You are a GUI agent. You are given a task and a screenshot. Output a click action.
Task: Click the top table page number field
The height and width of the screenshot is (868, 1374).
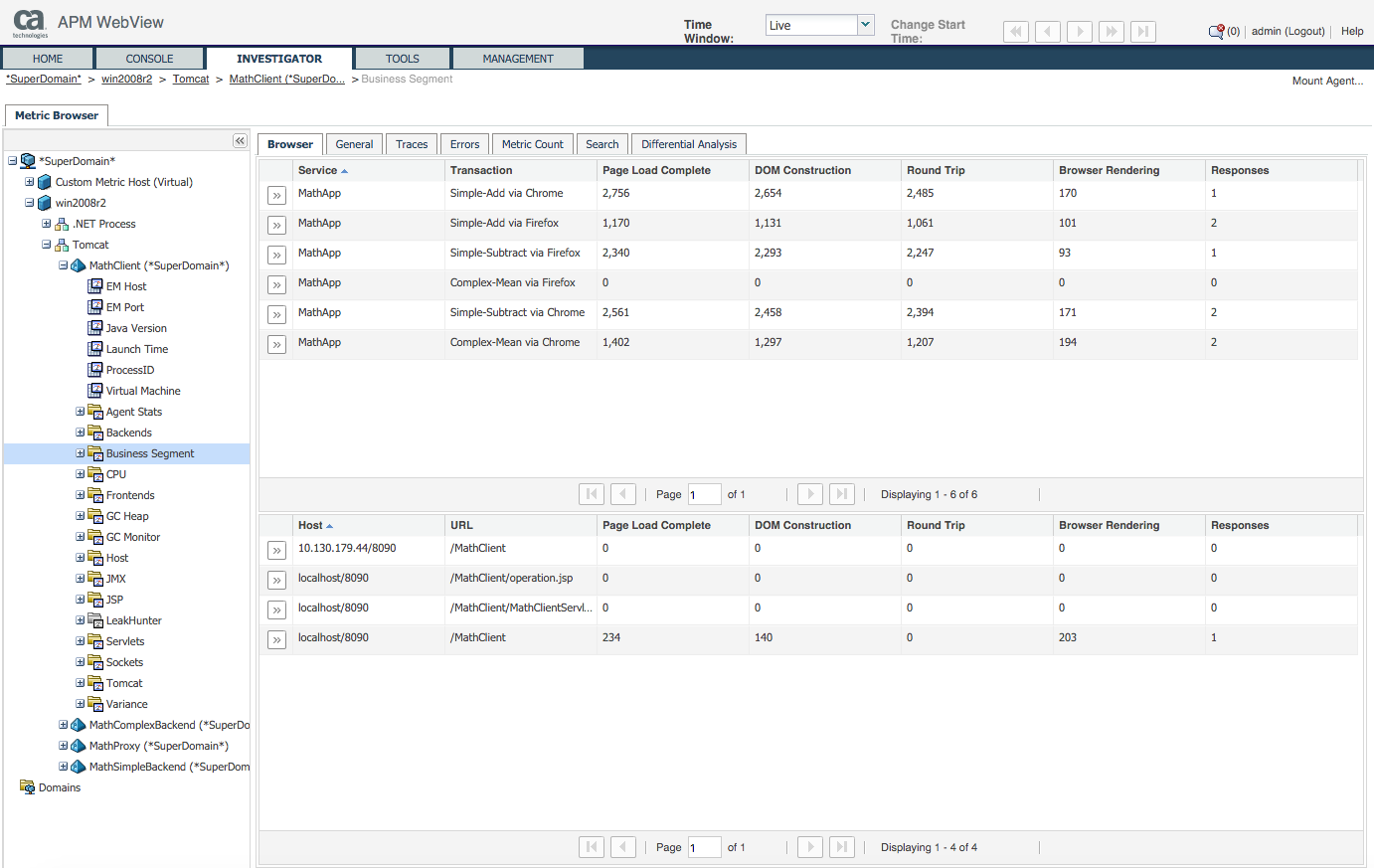(704, 494)
